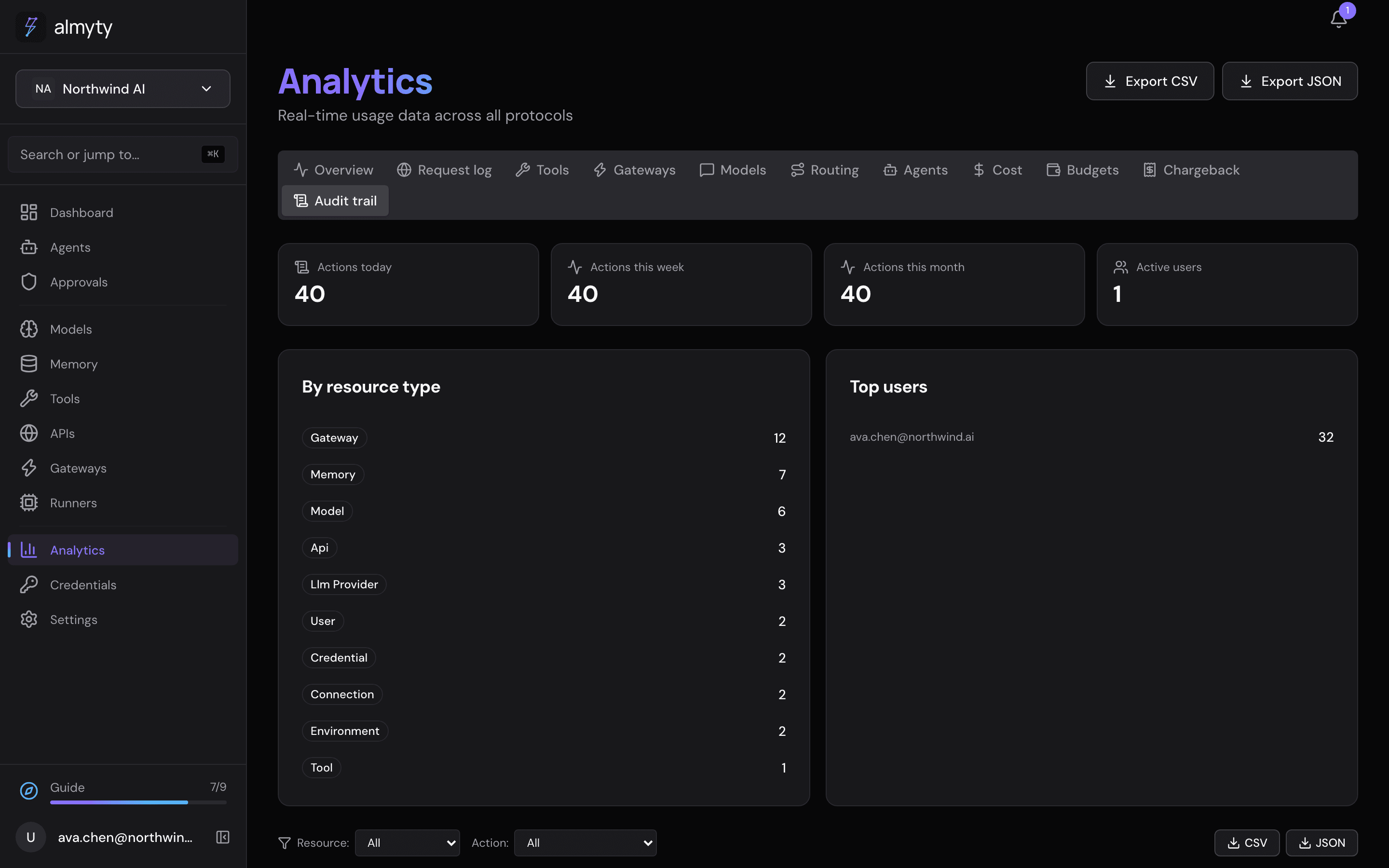The image size is (1389, 868).
Task: Click the Environment resource badge
Action: click(345, 731)
